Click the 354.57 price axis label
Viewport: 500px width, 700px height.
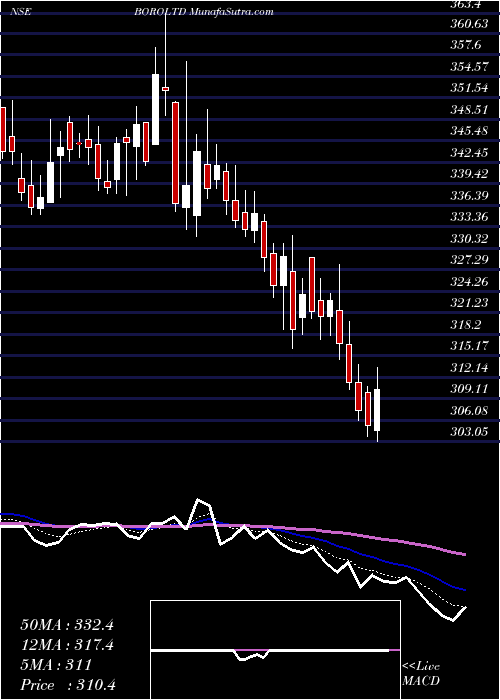click(469, 67)
